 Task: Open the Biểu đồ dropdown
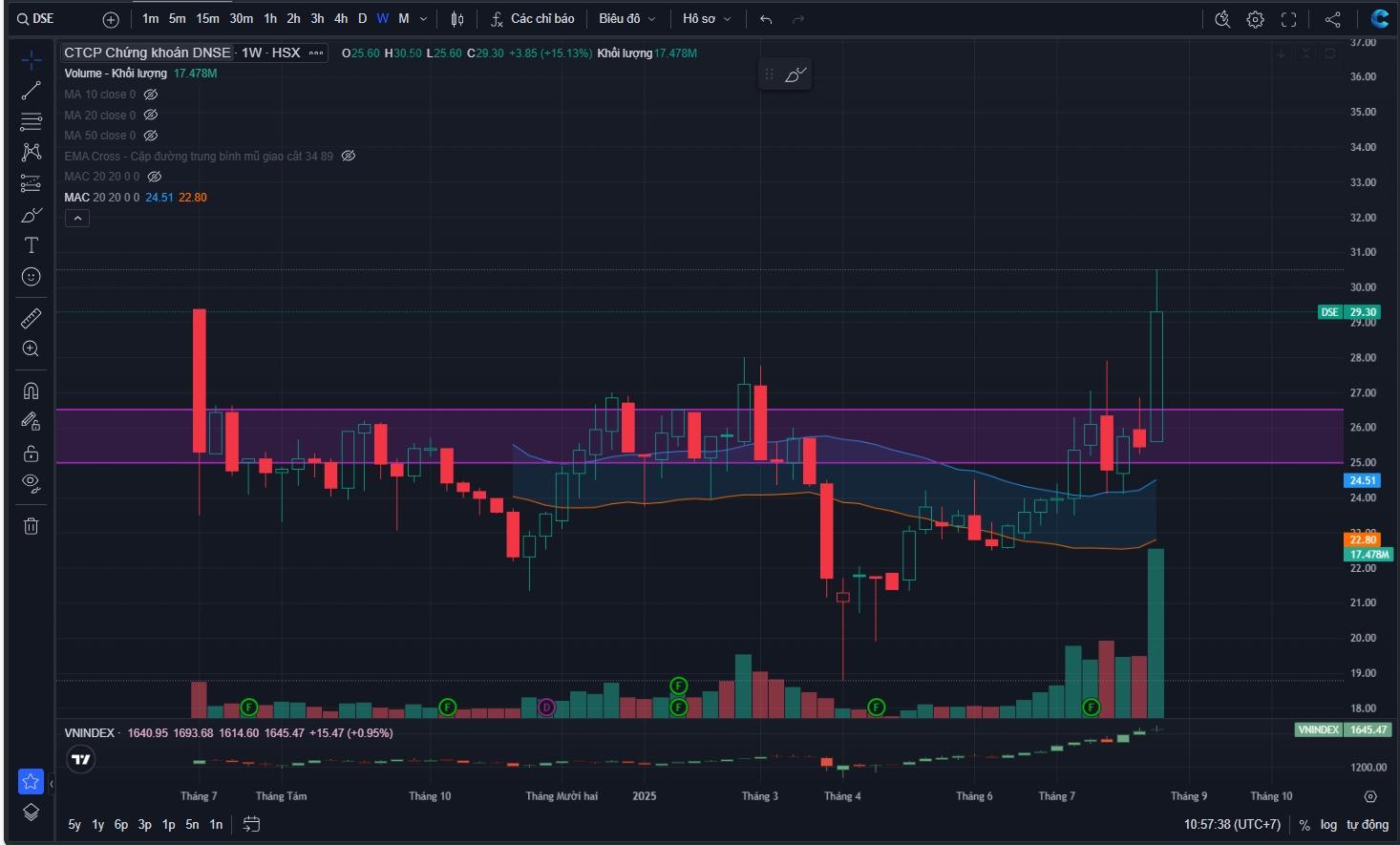(x=627, y=19)
